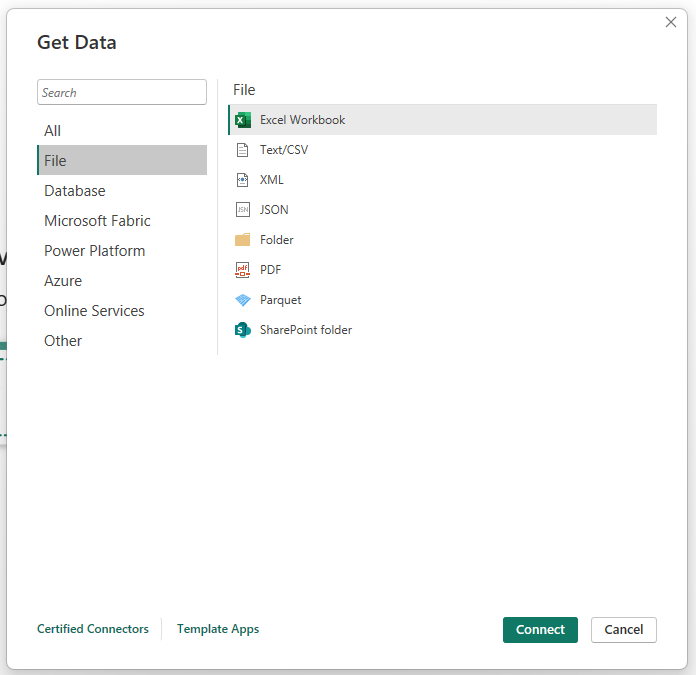Open the Online Services category
The height and width of the screenshot is (675, 696).
point(122,311)
